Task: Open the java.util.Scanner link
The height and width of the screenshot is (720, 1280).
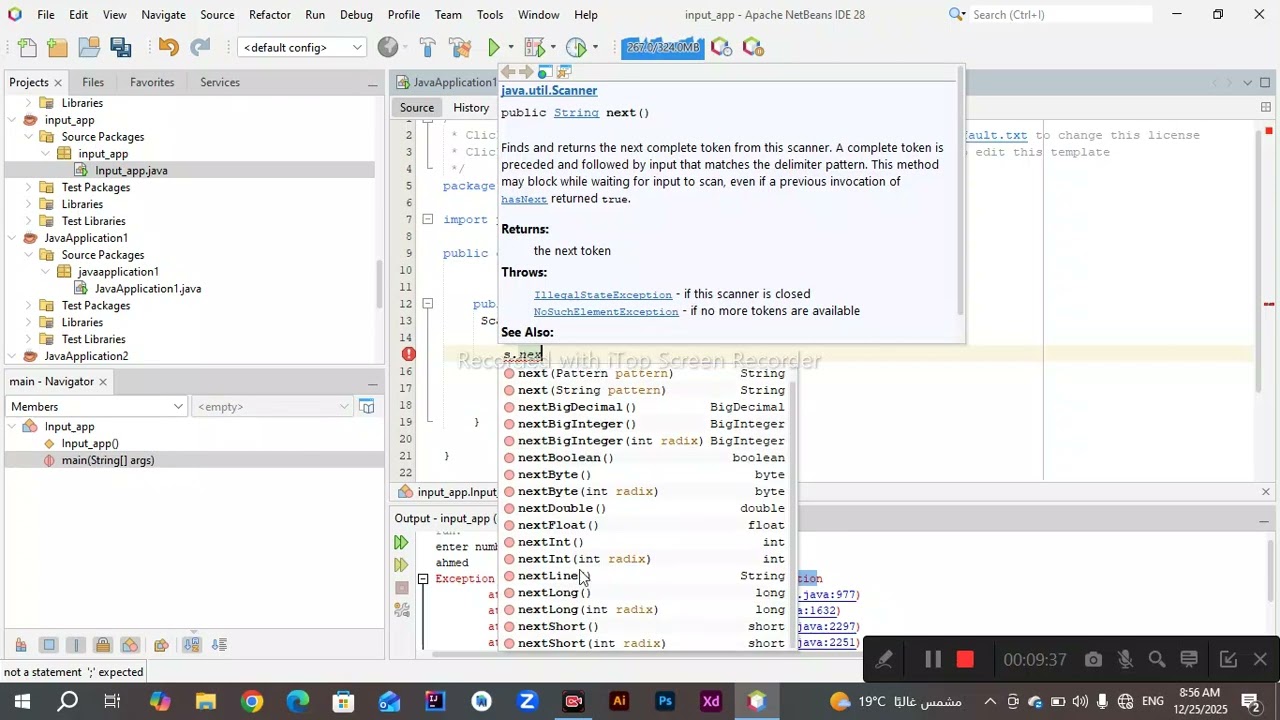Action: click(549, 90)
